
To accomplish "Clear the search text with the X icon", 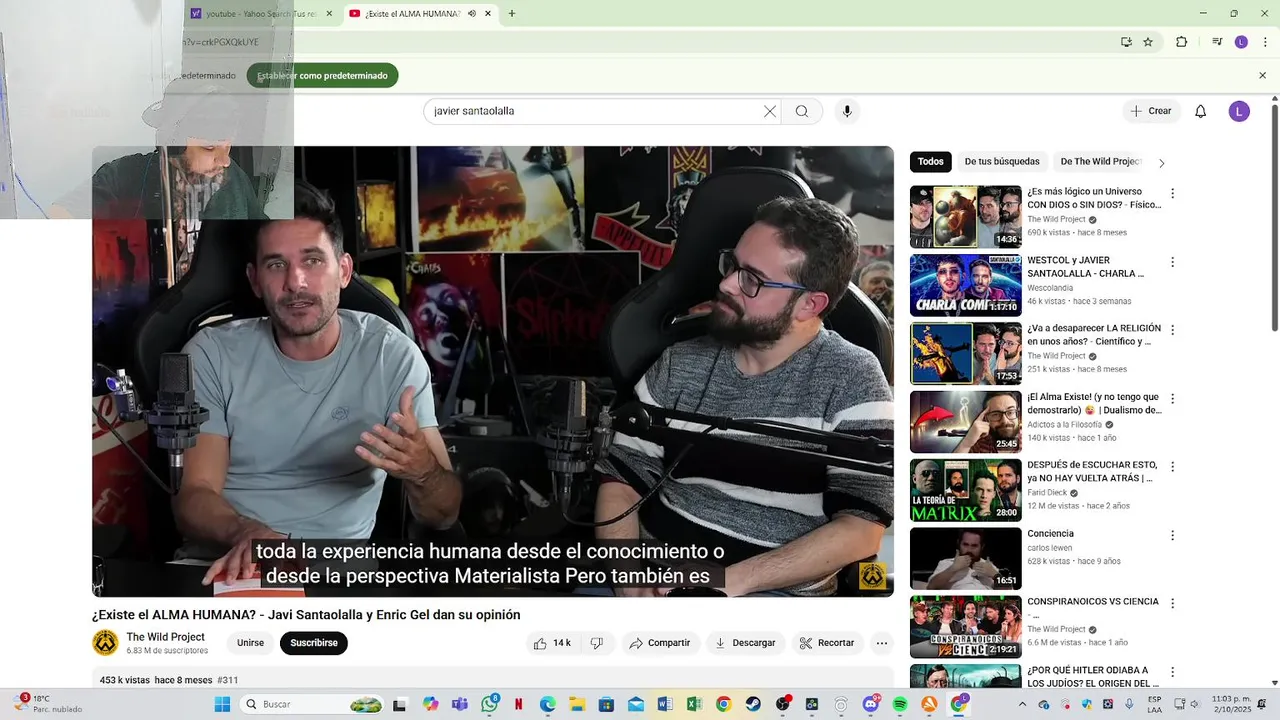I will pos(770,111).
